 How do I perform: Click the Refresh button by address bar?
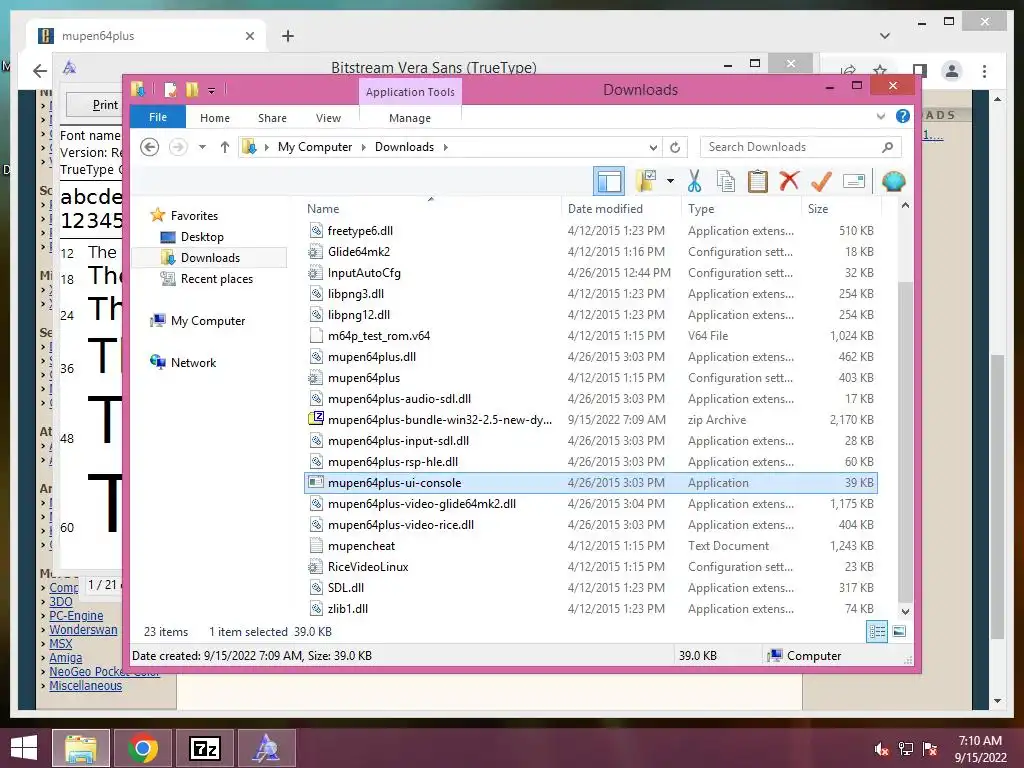675,147
